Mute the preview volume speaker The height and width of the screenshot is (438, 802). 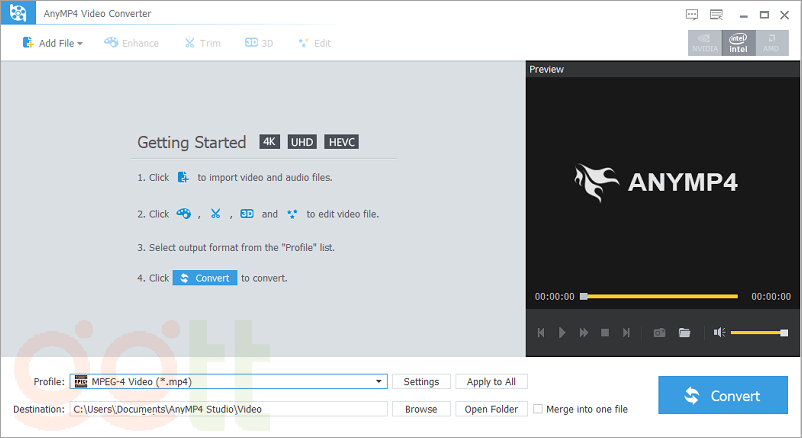tap(718, 332)
